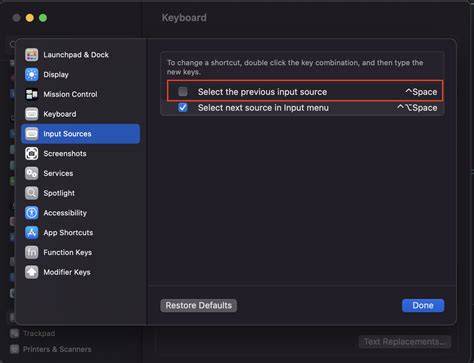Click the yellow minimize window button
This screenshot has height=363, width=474.
click(30, 18)
